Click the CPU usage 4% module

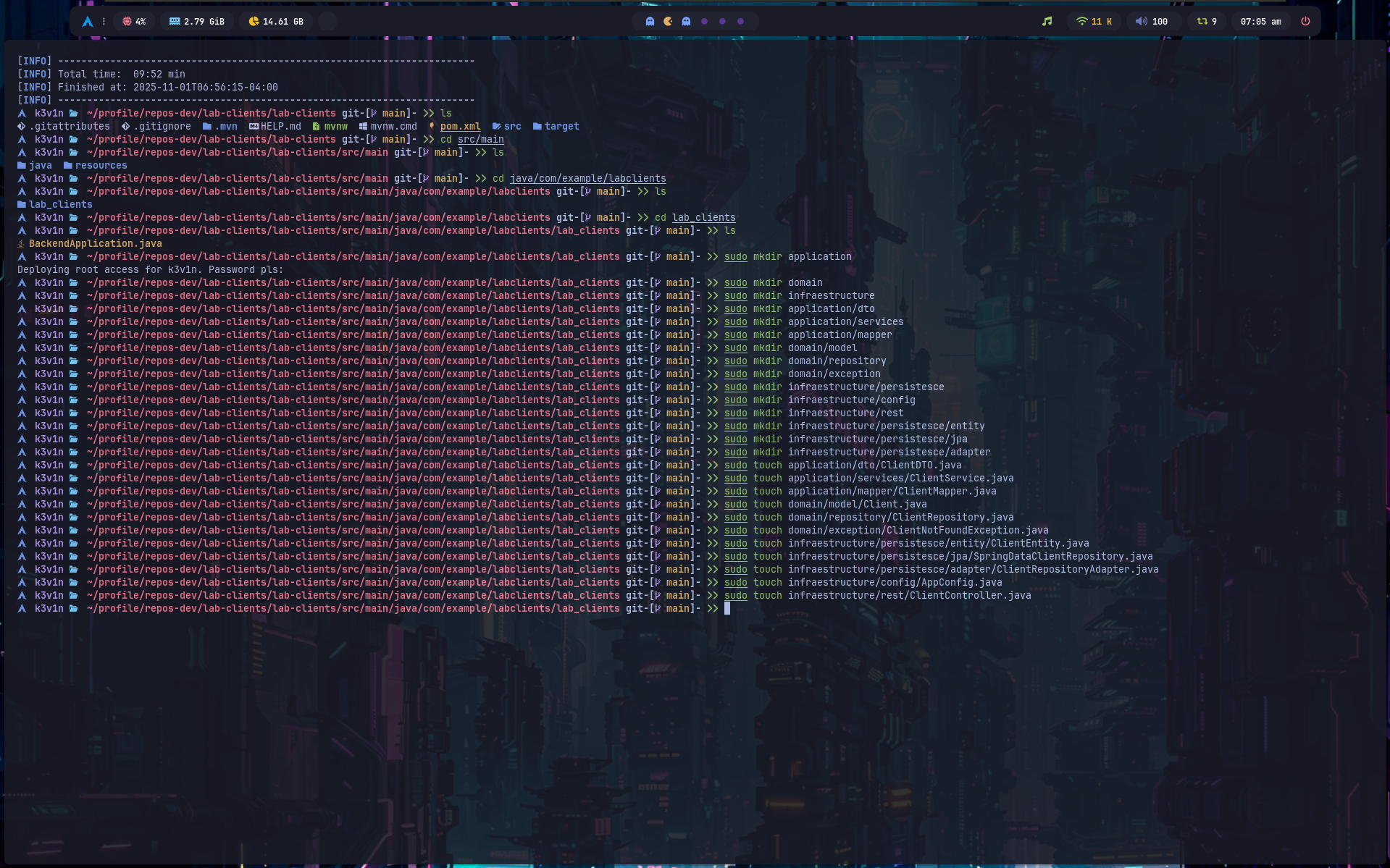[x=134, y=22]
